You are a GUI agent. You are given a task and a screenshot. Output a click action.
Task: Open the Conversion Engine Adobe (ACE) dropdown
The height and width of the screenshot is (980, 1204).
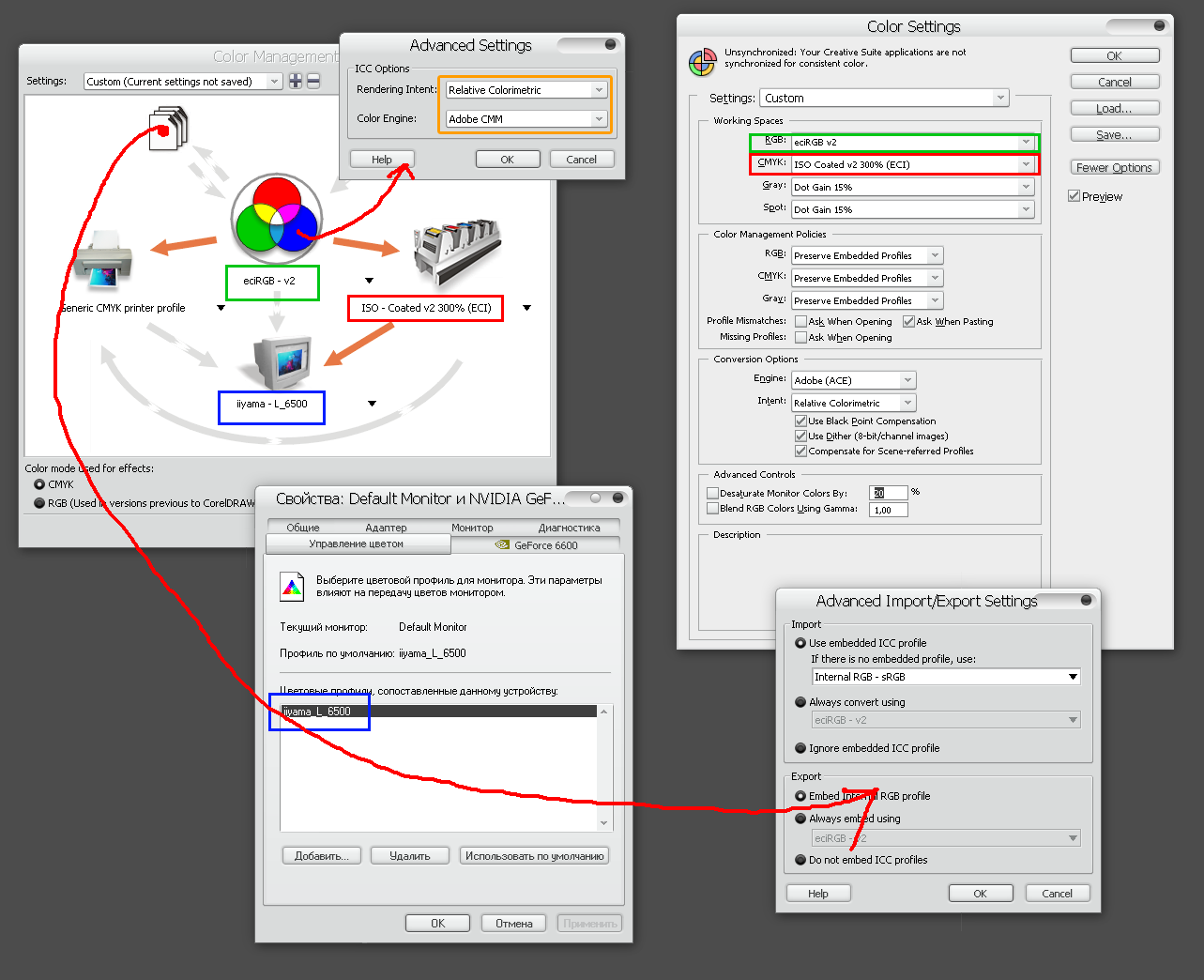coord(853,380)
